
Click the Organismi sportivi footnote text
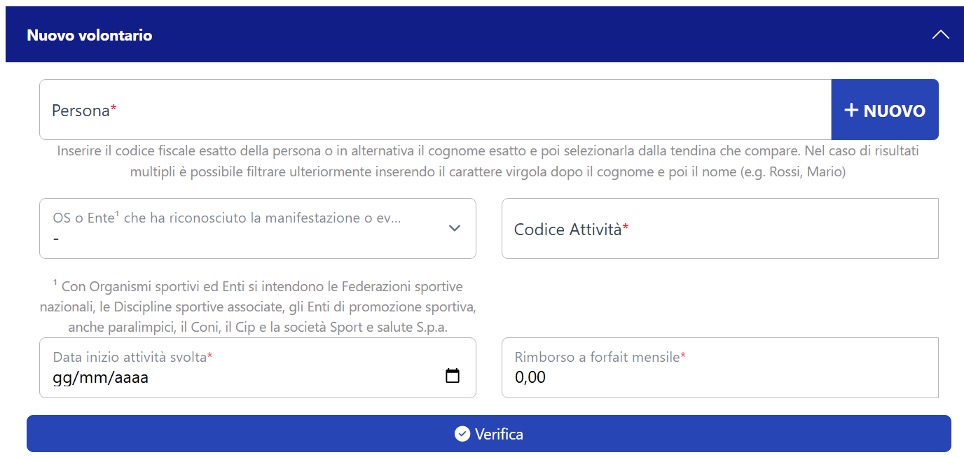click(258, 307)
